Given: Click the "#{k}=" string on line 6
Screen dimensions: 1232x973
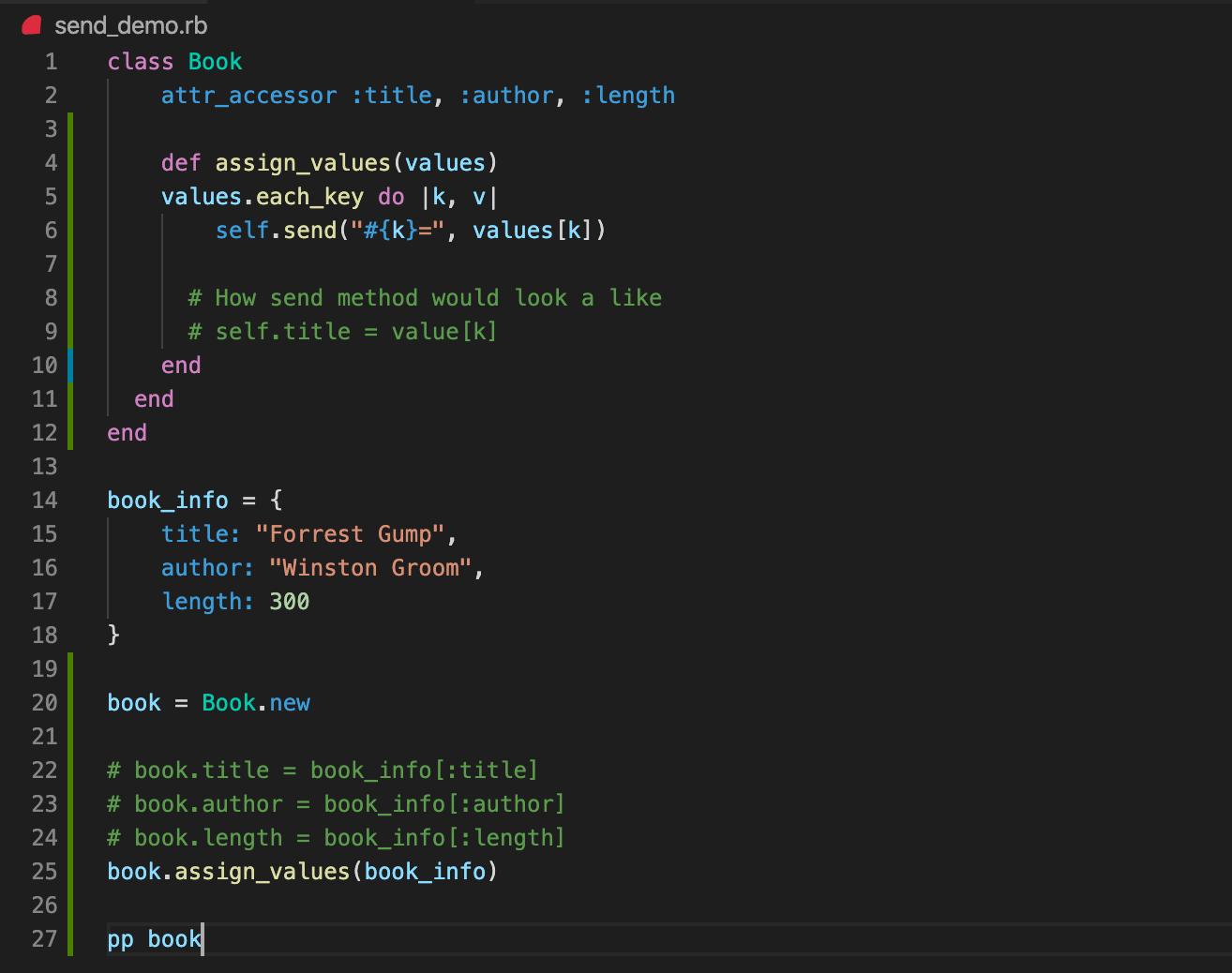Looking at the screenshot, I should (398, 231).
